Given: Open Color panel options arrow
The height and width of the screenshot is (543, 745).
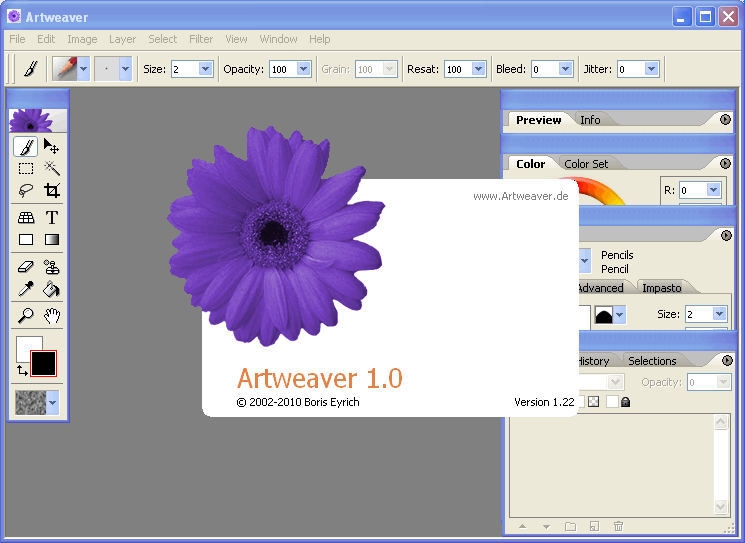Looking at the screenshot, I should tap(725, 163).
